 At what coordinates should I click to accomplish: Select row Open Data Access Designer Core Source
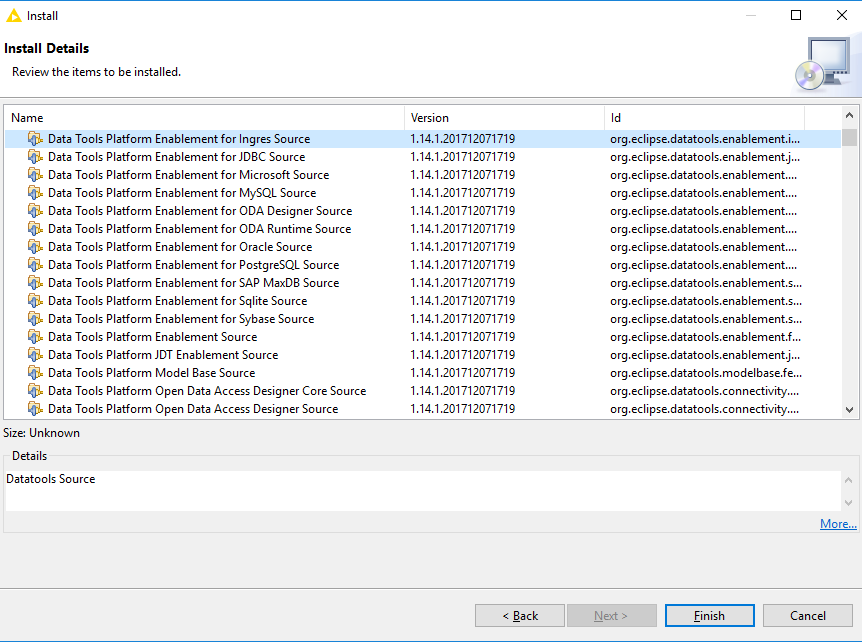(x=423, y=391)
